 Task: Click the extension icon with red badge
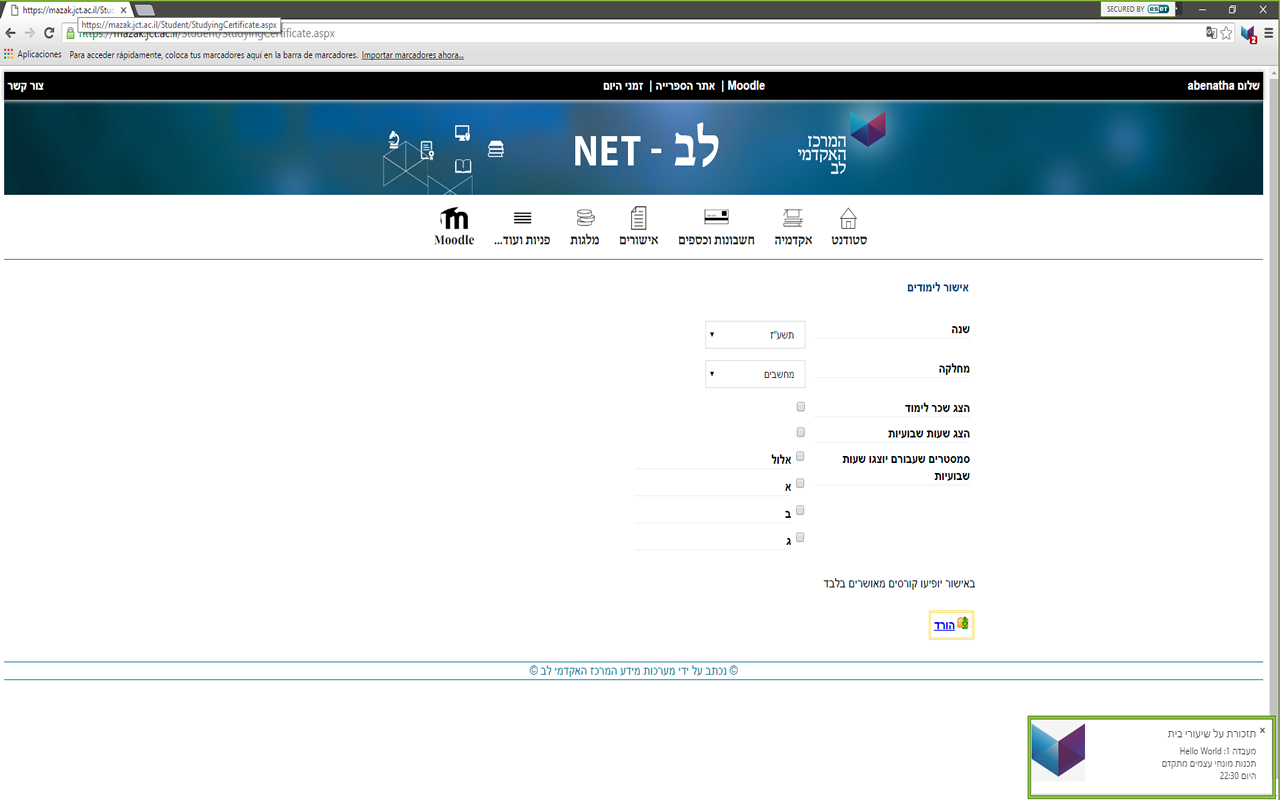click(x=1248, y=34)
